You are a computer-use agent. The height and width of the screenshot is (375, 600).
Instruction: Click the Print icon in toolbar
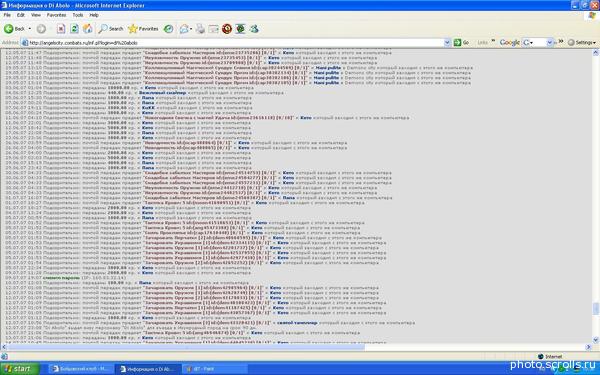[x=201, y=29]
